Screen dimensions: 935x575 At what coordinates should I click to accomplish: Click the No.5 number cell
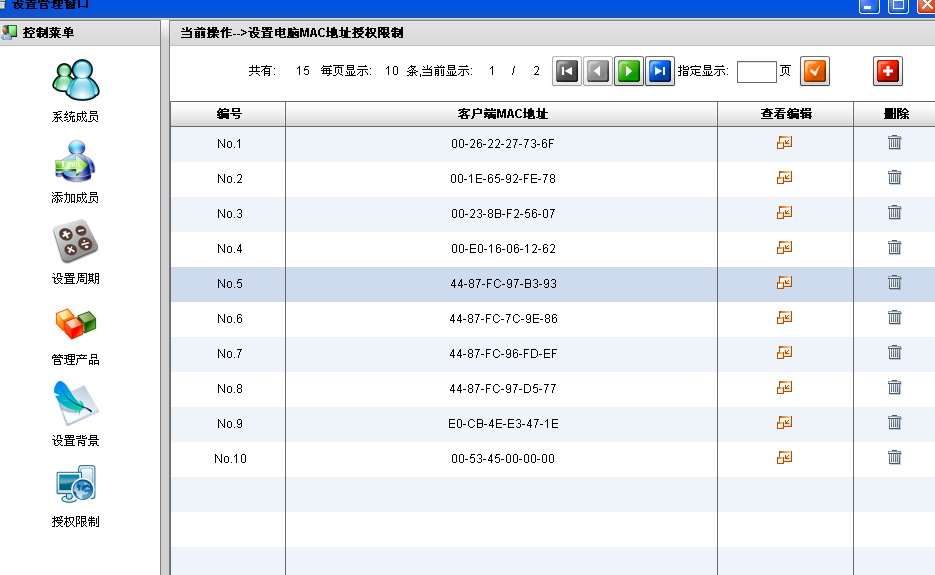[x=229, y=284]
